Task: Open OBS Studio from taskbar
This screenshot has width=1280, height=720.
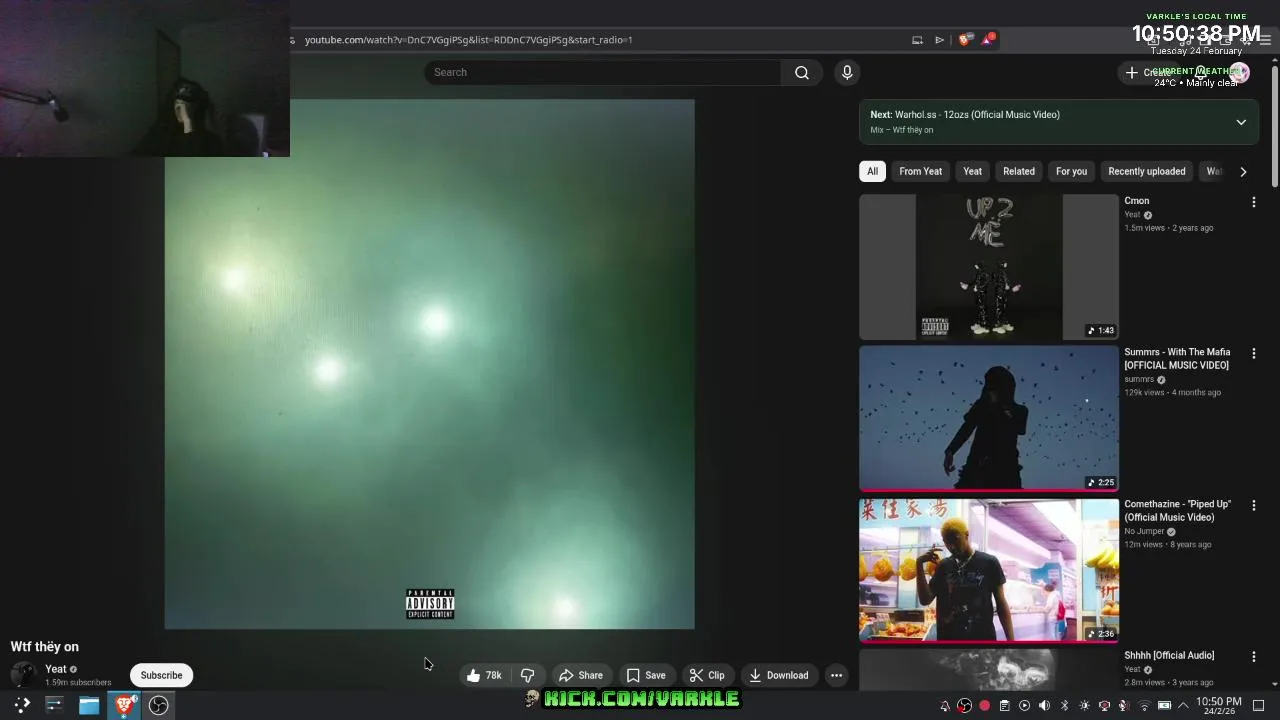Action: [158, 705]
